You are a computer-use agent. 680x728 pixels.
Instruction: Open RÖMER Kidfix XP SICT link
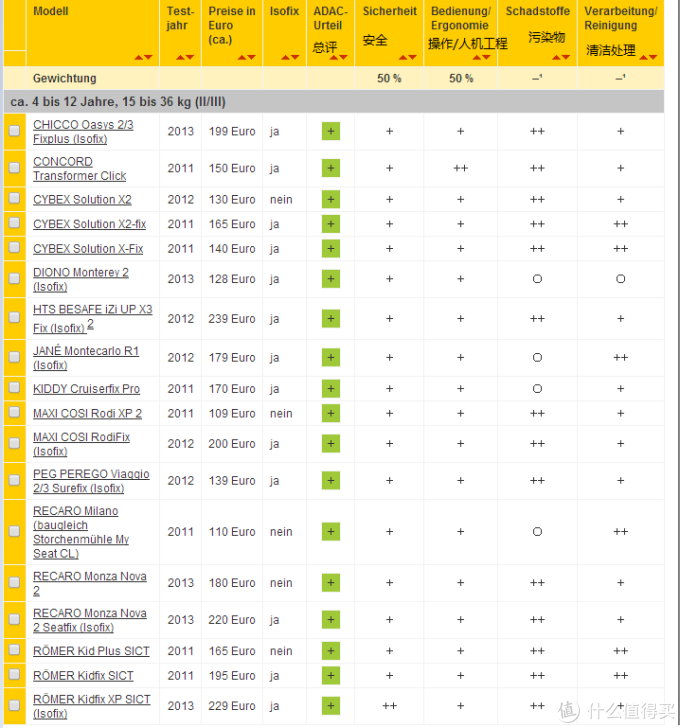click(92, 706)
